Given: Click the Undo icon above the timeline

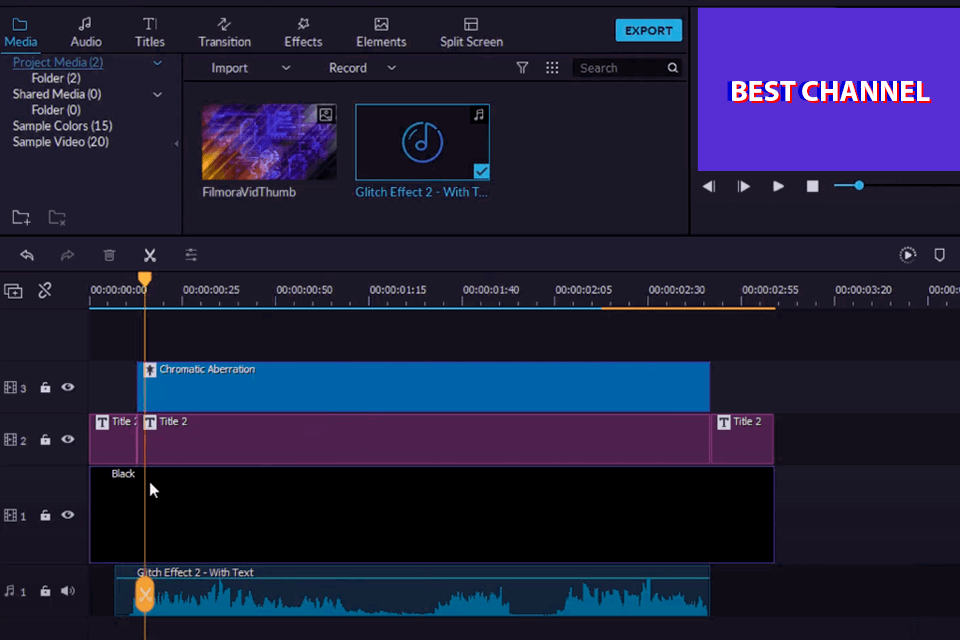Looking at the screenshot, I should coord(27,255).
